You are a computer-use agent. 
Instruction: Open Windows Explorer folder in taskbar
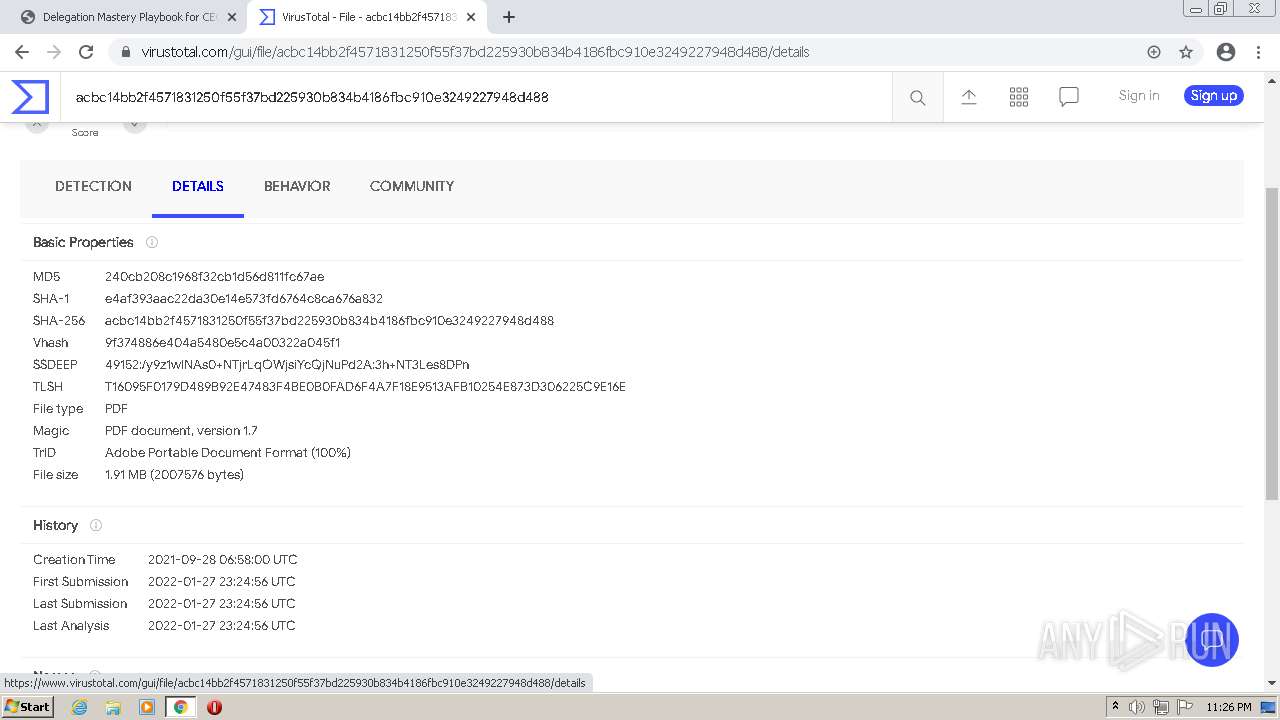[113, 707]
